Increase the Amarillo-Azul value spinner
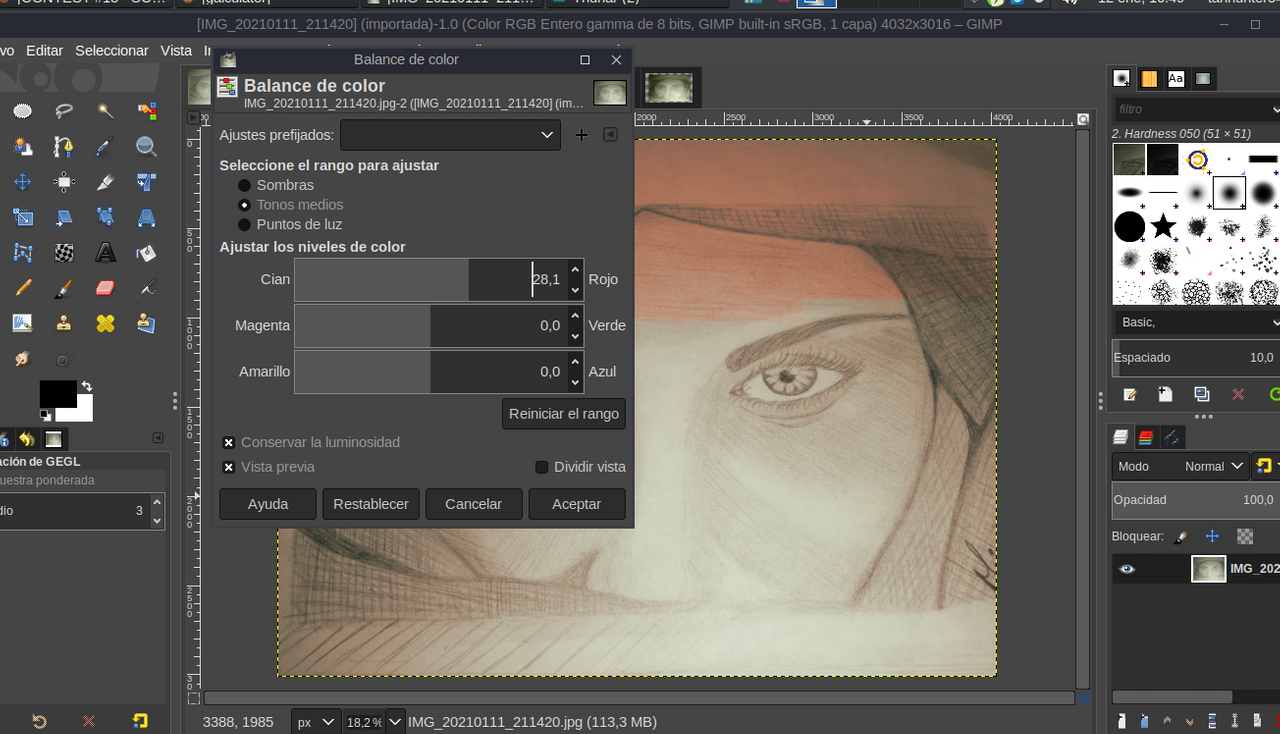Image resolution: width=1280 pixels, height=734 pixels. 575,361
